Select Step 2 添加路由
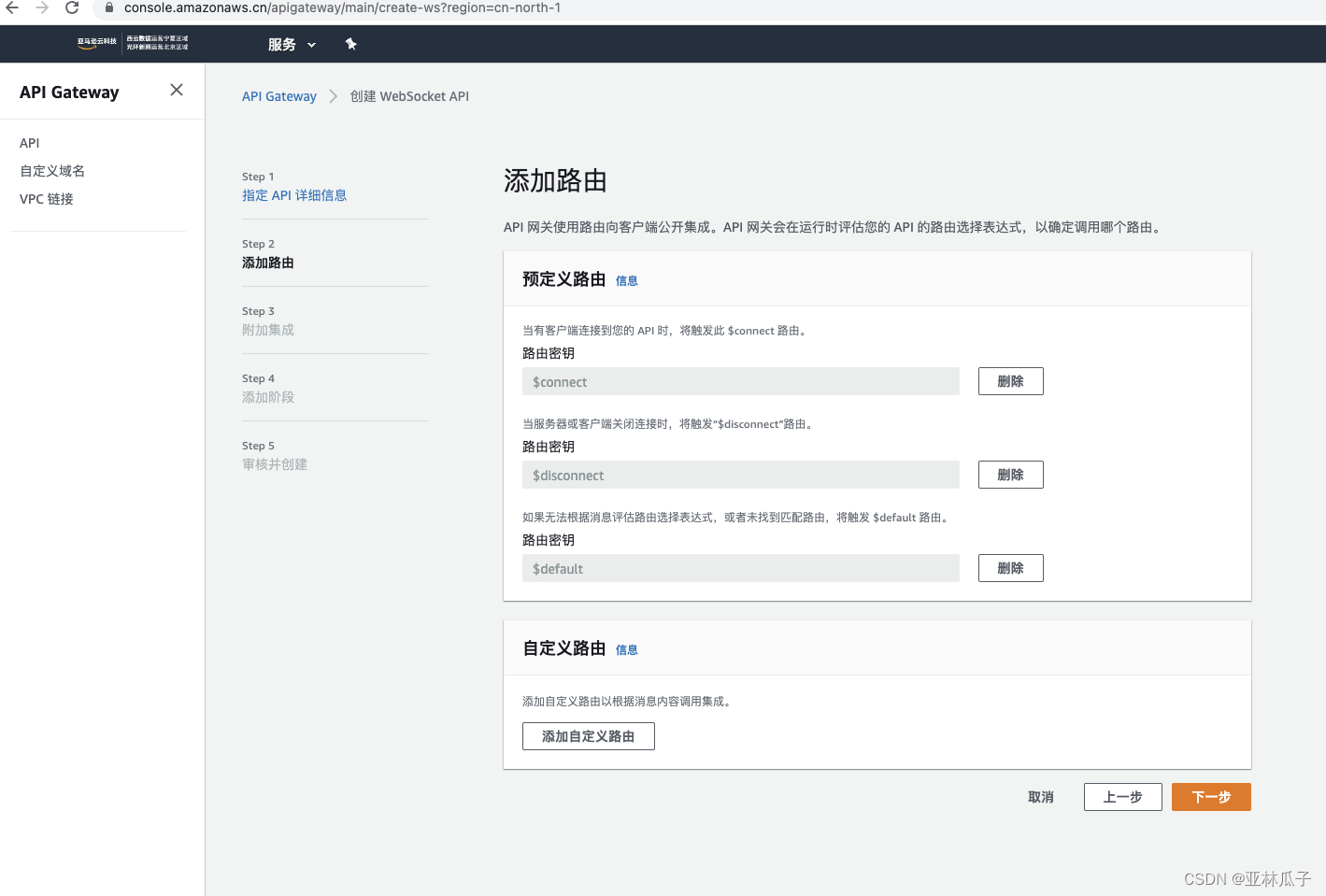1326x896 pixels. point(268,263)
